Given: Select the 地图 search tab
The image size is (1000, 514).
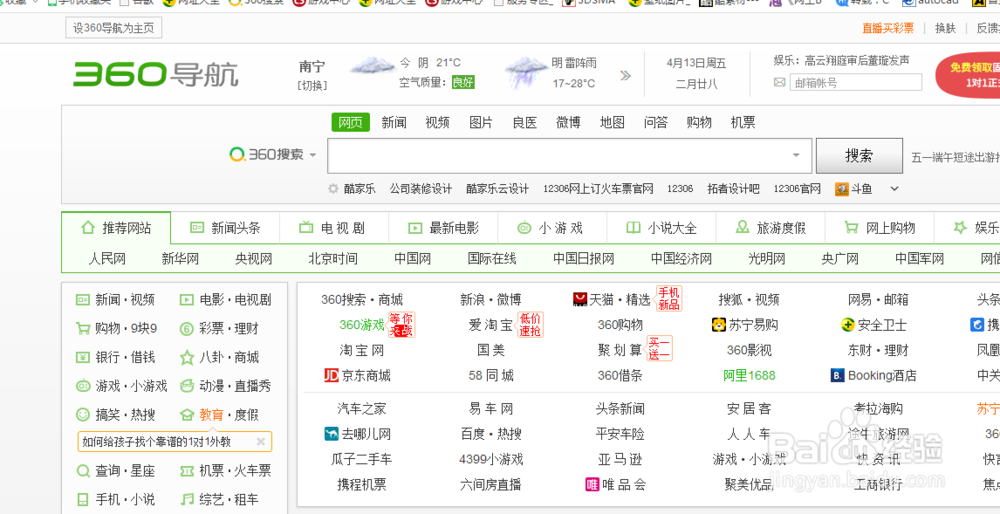Looking at the screenshot, I should (x=612, y=122).
